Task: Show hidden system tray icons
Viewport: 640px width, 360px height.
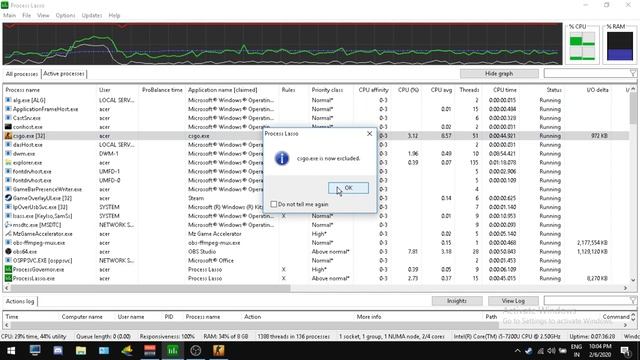Action: click(518, 351)
